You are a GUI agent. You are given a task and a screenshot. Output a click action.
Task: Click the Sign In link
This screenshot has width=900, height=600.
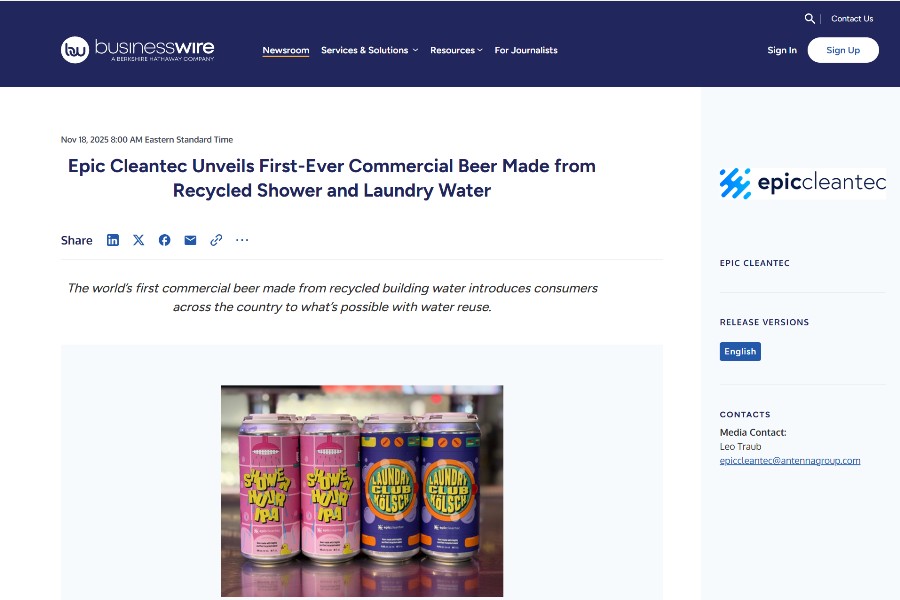782,50
